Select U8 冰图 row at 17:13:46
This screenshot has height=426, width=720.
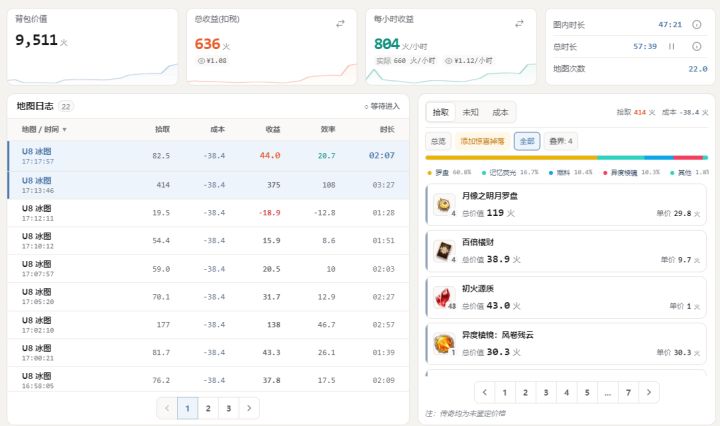coord(208,185)
